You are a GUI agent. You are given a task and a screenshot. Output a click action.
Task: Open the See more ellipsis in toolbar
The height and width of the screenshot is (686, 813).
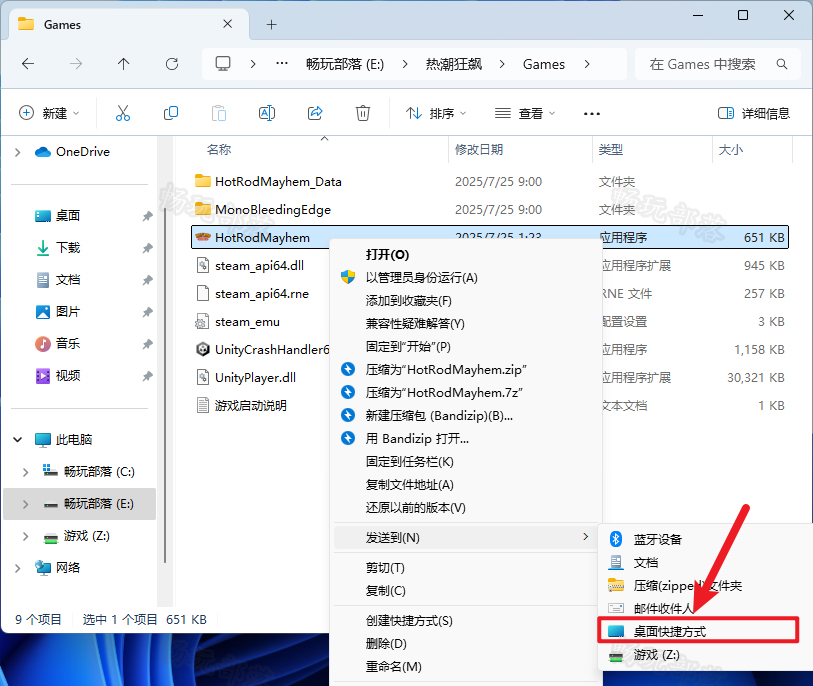pos(592,114)
